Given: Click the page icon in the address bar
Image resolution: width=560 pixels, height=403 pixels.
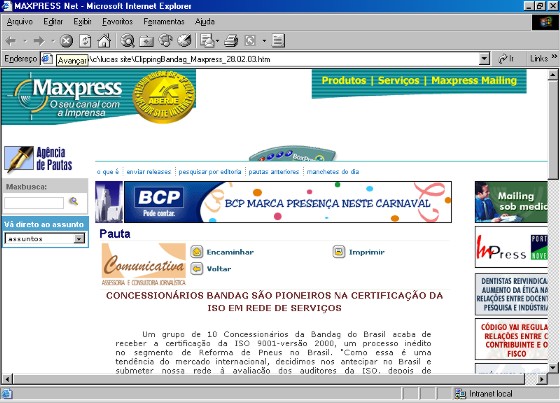Looking at the screenshot, I should (47, 59).
